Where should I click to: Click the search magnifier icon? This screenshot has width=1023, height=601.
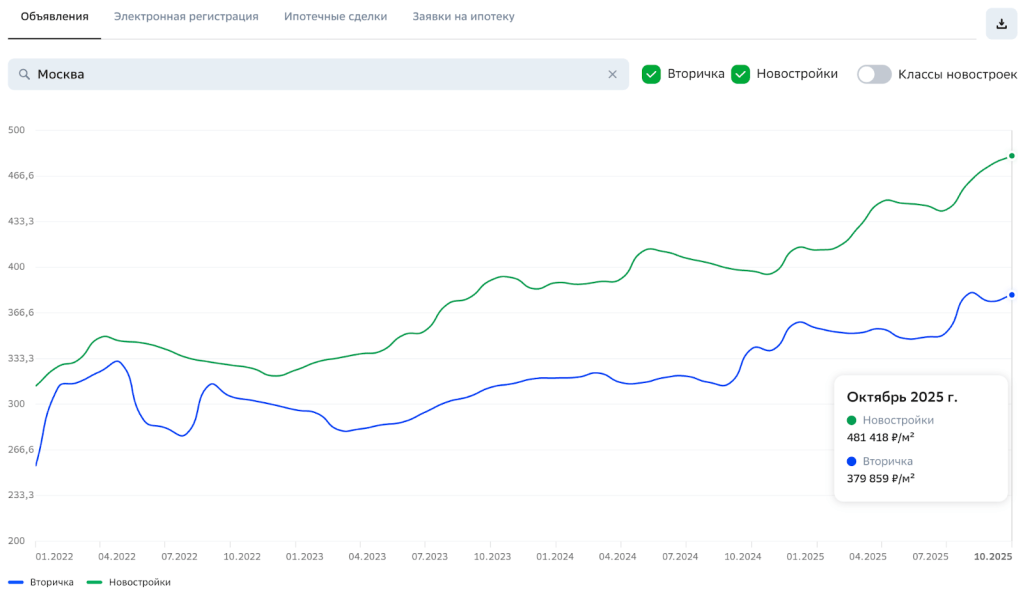tap(24, 74)
